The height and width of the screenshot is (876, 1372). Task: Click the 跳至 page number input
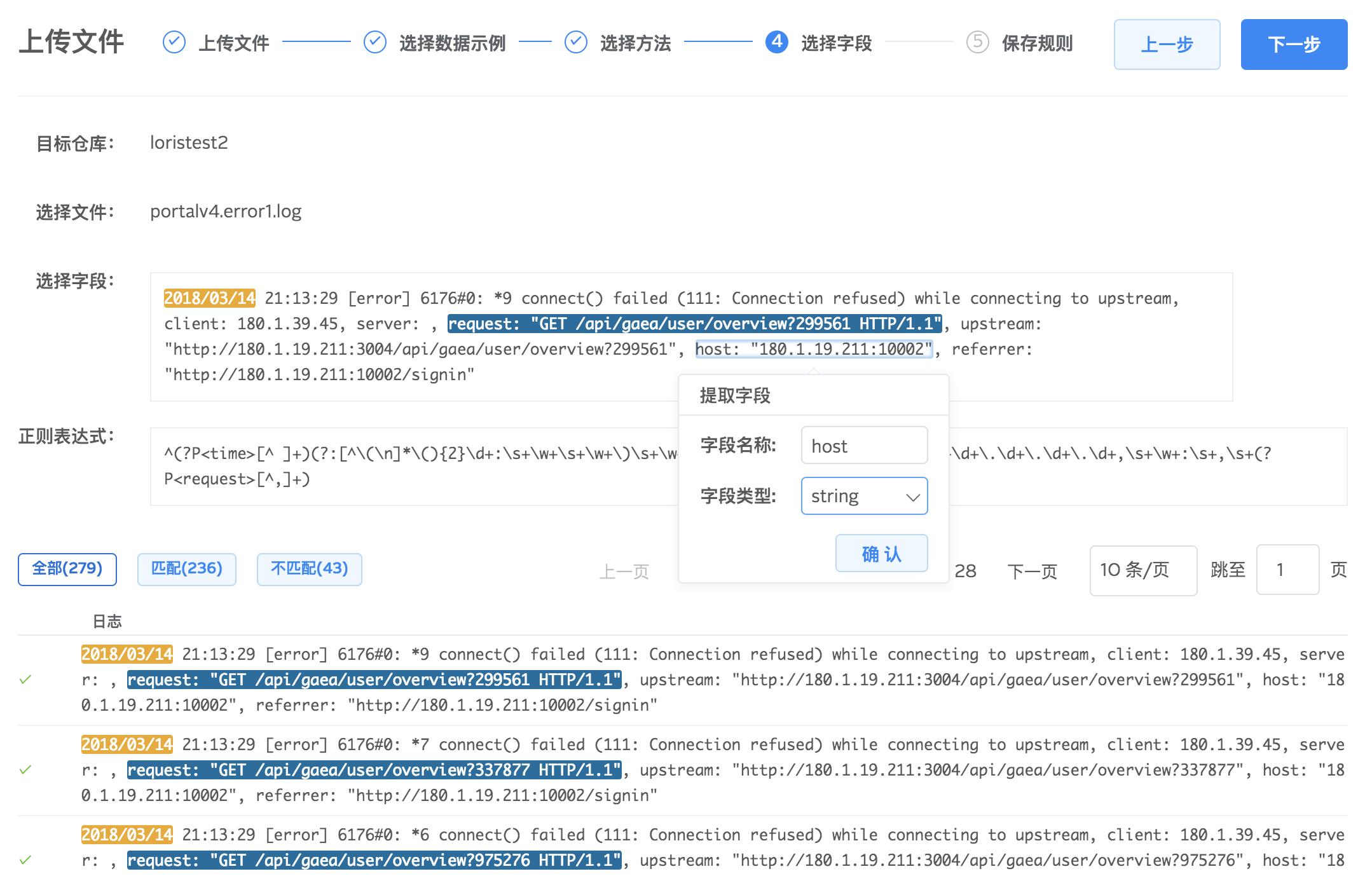1287,570
